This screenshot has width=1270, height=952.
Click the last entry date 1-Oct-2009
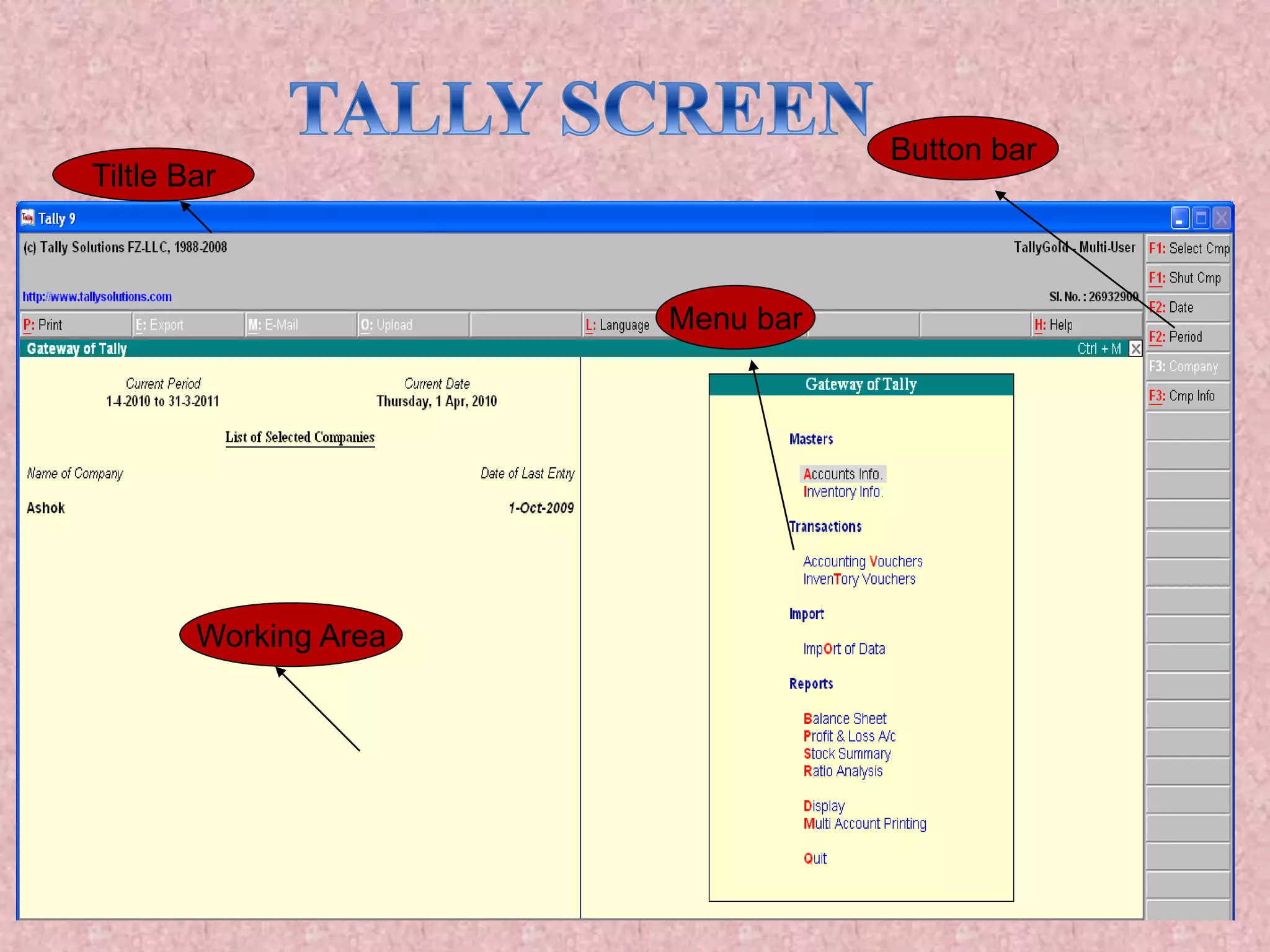point(541,508)
